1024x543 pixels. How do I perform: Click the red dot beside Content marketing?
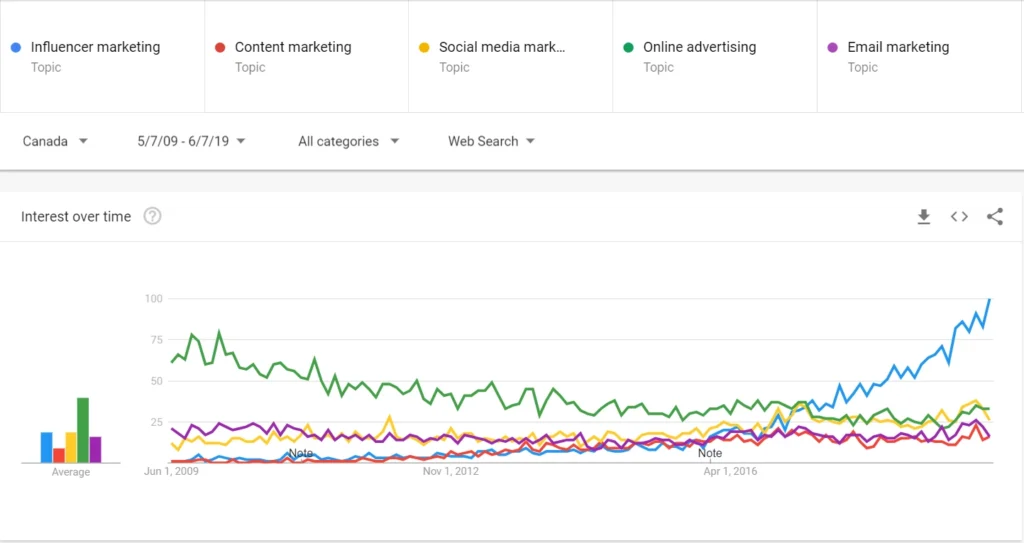[x=220, y=47]
